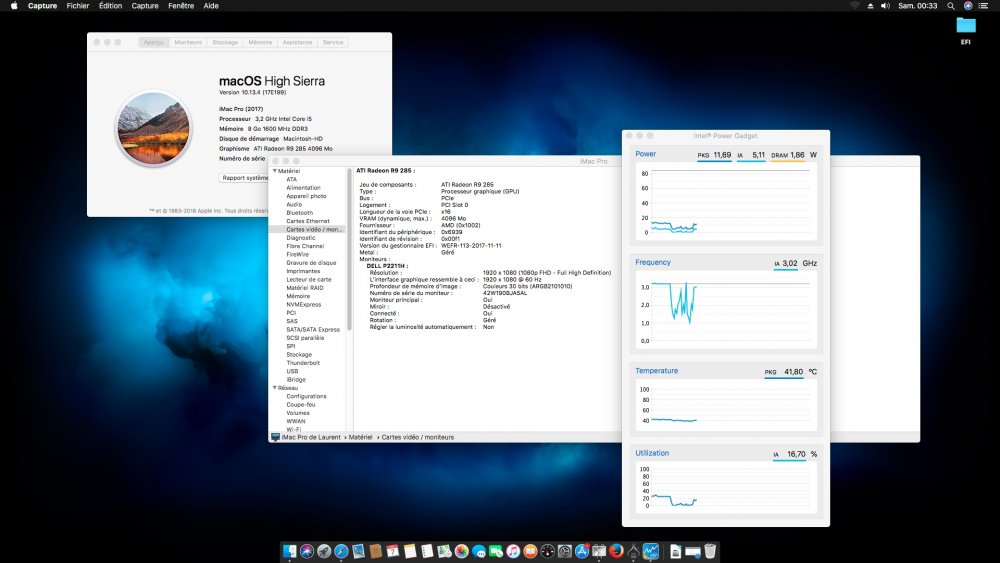Switch to the Service tab
The height and width of the screenshot is (563, 1000).
[333, 42]
